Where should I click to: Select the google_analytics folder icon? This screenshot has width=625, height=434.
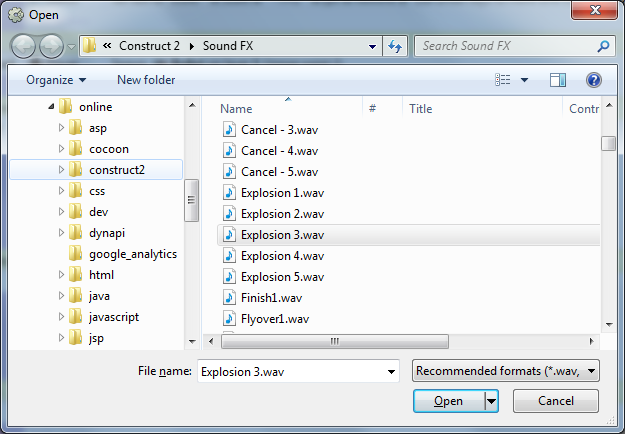coord(75,254)
